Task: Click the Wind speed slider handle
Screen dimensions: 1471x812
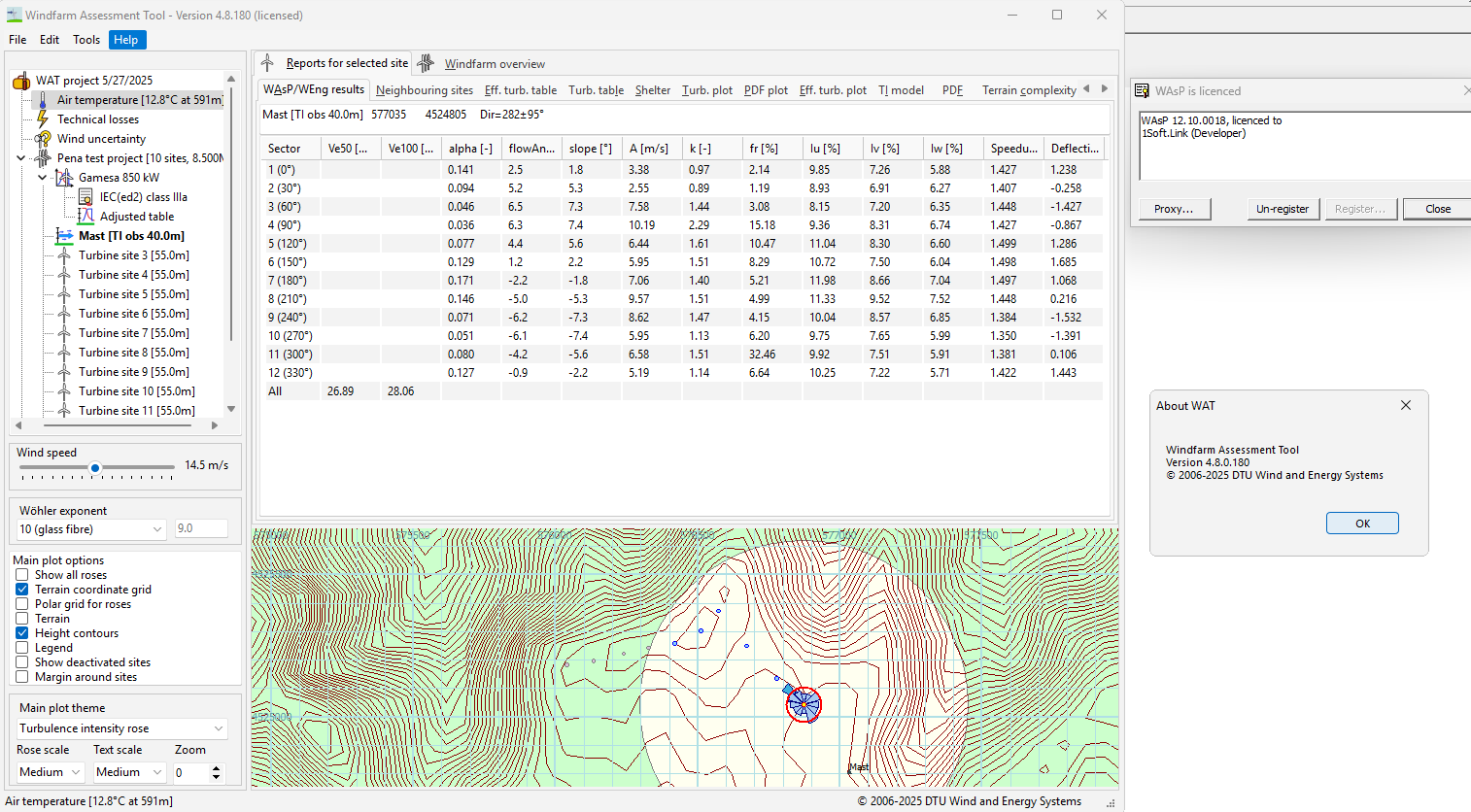Action: tap(95, 468)
